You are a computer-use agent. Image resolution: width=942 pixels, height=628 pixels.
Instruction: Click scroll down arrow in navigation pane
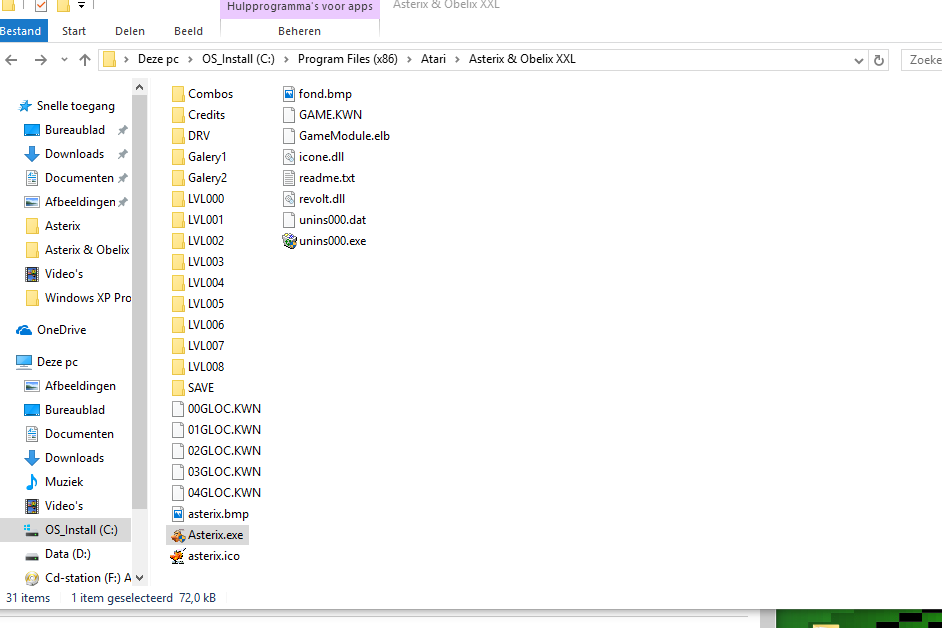pos(139,578)
